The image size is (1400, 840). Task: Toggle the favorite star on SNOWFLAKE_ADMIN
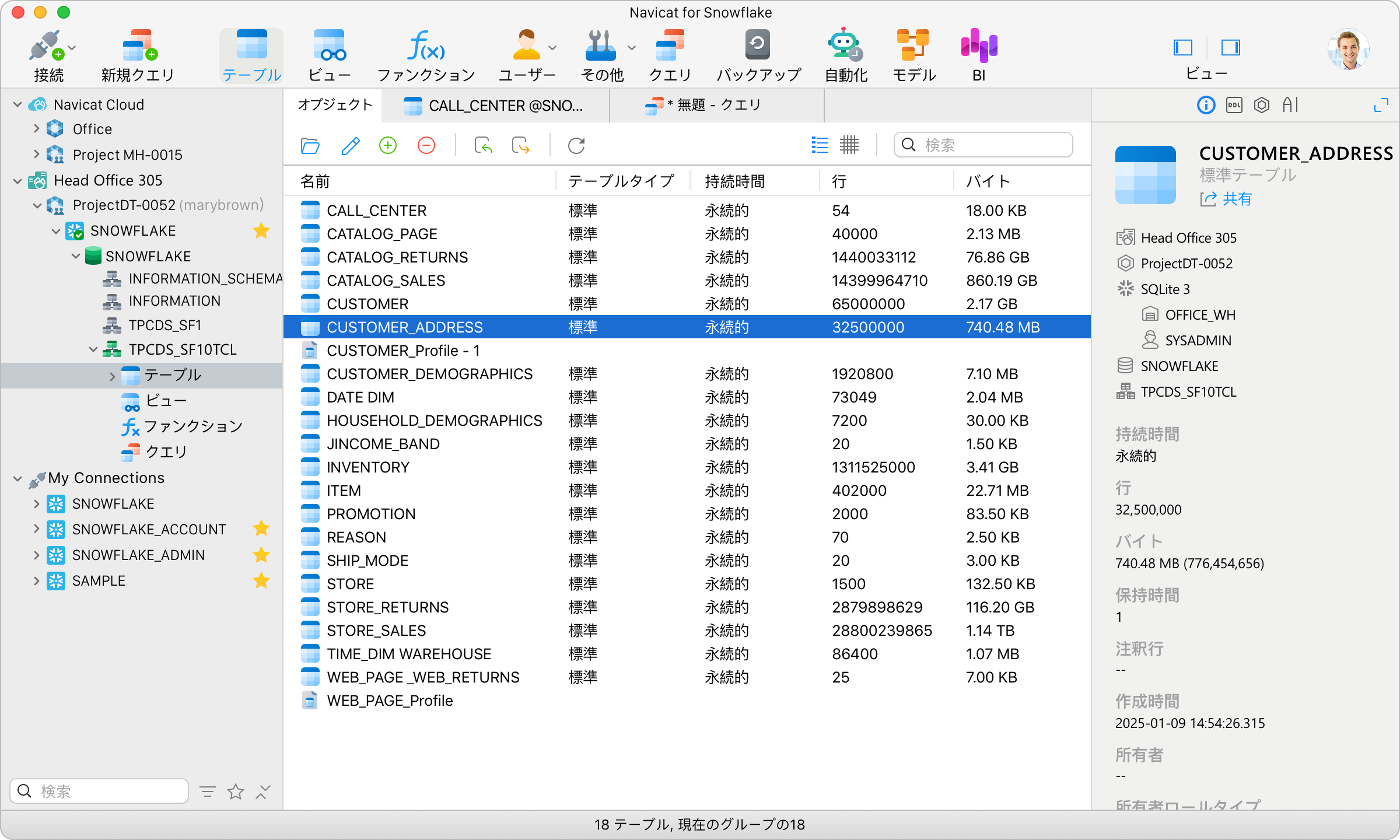pyautogui.click(x=261, y=555)
